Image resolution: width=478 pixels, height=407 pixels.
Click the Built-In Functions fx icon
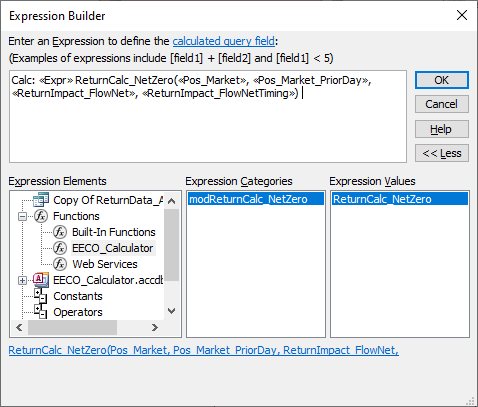point(60,232)
